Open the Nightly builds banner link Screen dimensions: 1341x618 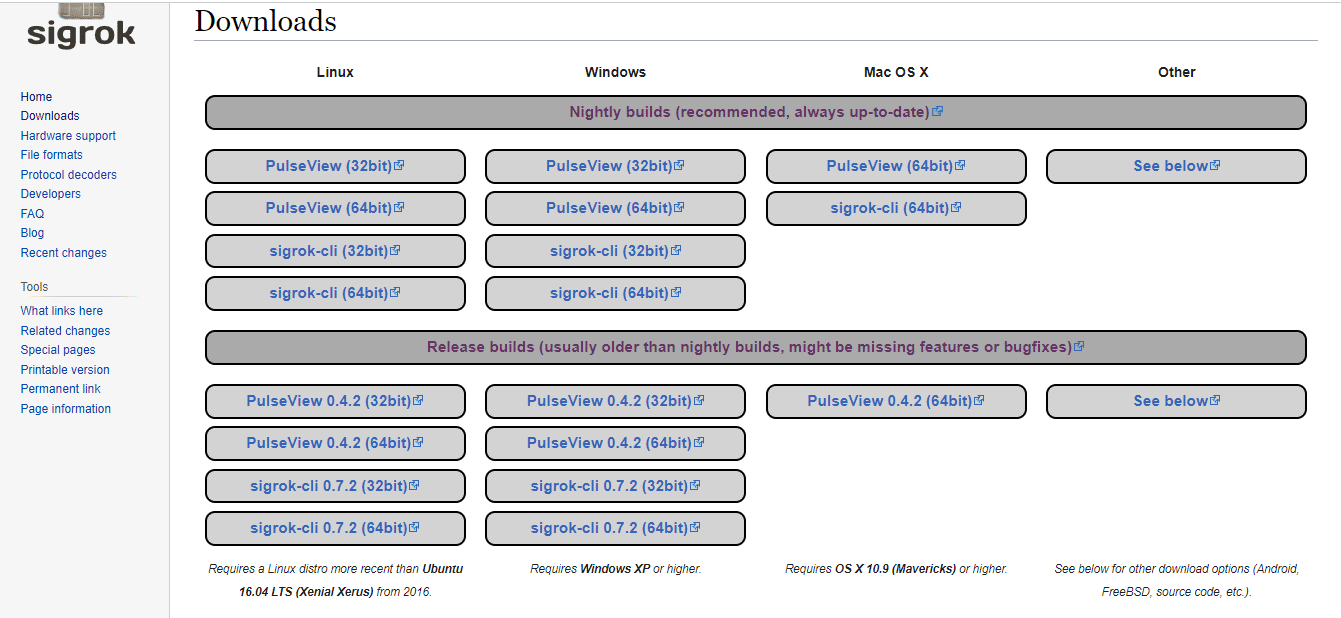(x=756, y=112)
